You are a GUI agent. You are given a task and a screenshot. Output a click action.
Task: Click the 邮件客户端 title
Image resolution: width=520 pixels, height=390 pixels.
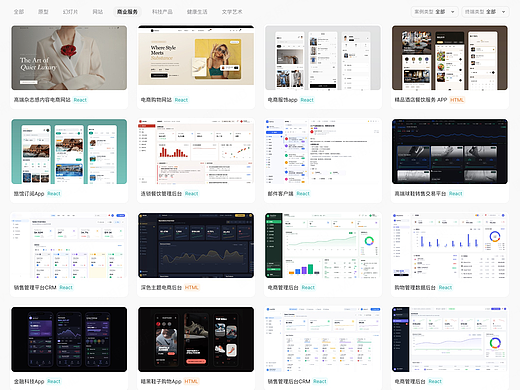tap(280, 194)
